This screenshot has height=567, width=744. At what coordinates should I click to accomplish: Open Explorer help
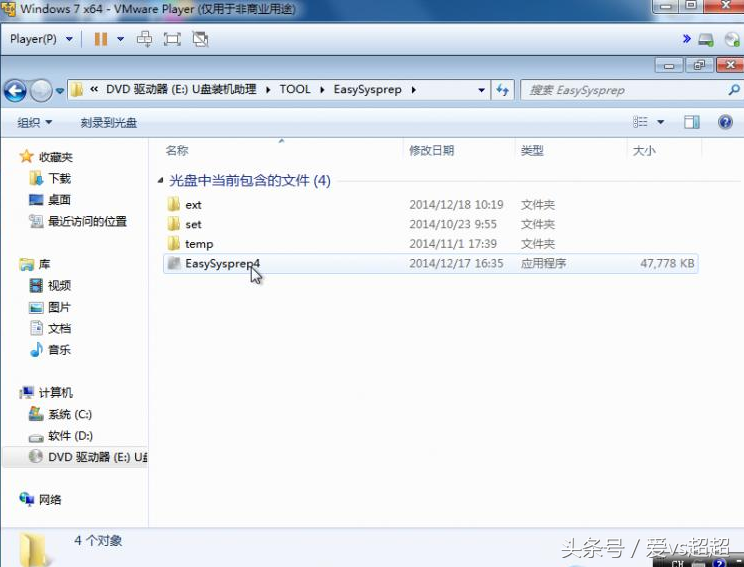click(x=725, y=122)
